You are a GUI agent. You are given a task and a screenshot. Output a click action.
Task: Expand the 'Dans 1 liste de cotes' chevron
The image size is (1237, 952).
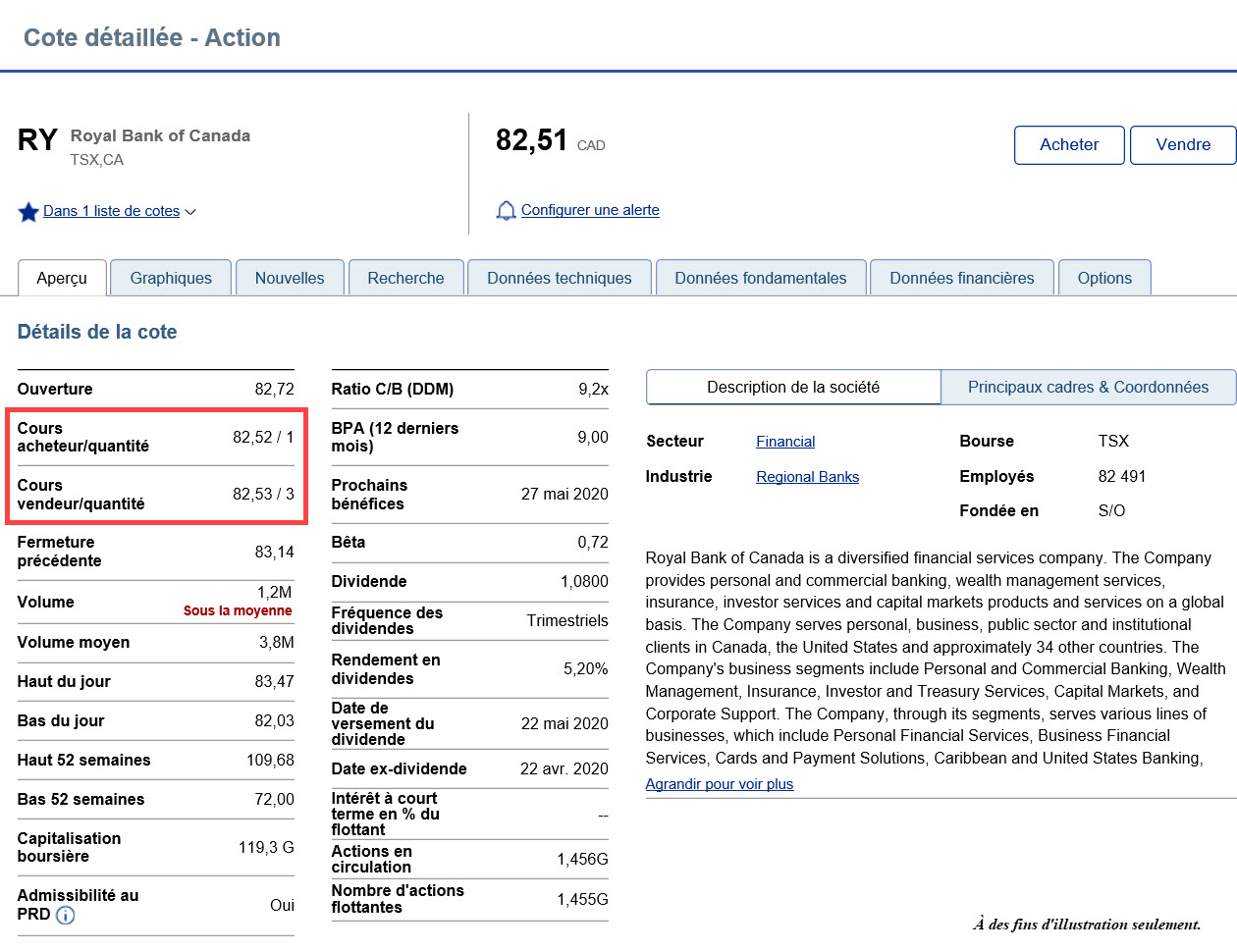point(190,212)
